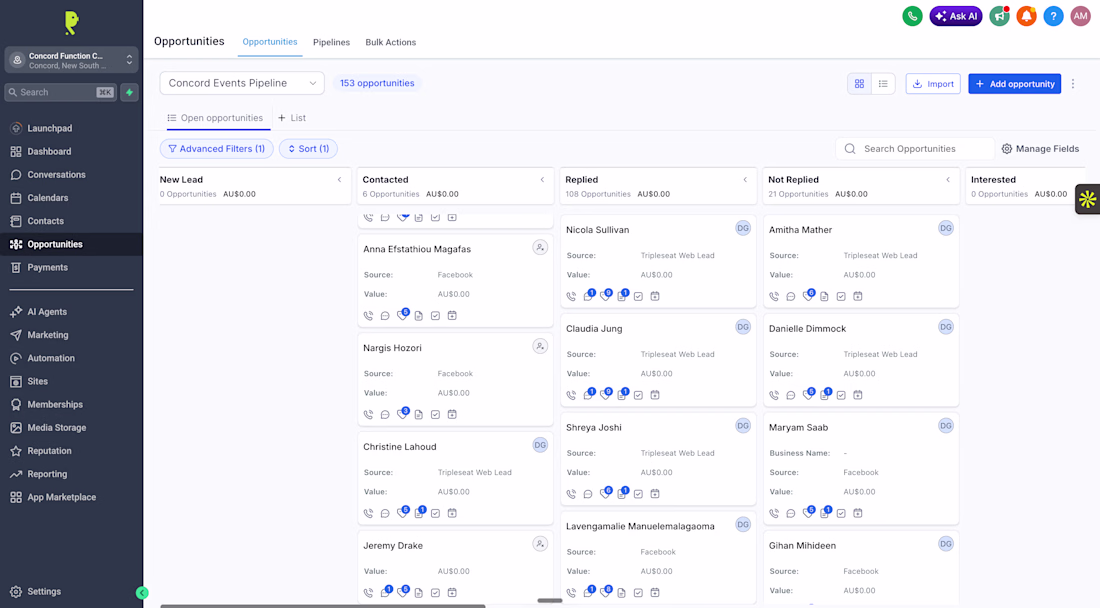Click tasks checkbox icon on Claudia Jung card

tap(638, 396)
